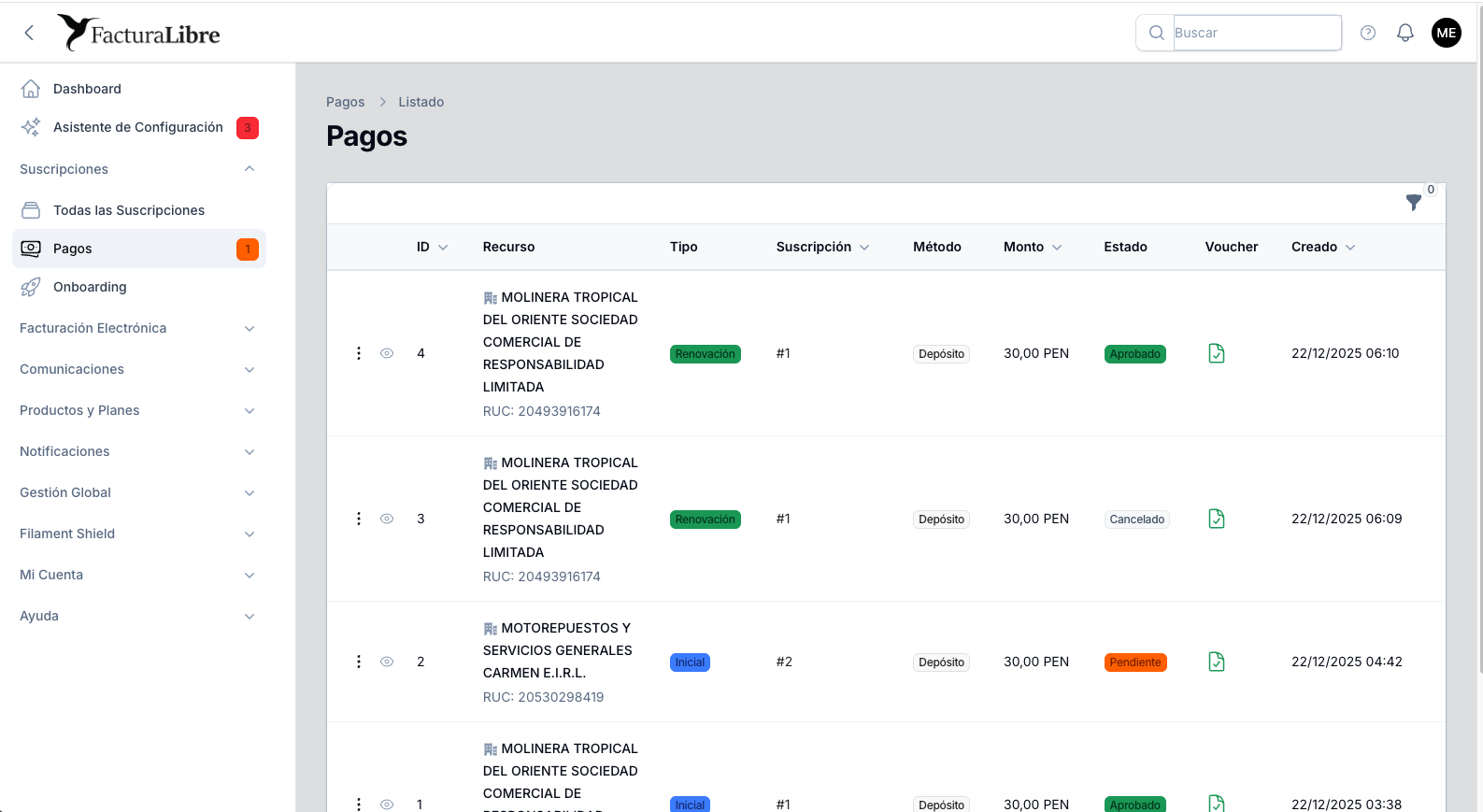Open row actions menu for payment ID 3
The image size is (1483, 812).
358,519
